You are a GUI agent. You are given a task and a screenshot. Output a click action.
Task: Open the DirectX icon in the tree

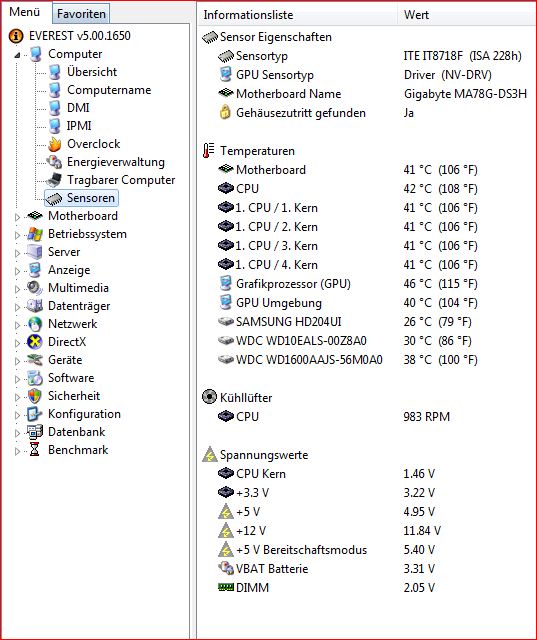tap(35, 342)
